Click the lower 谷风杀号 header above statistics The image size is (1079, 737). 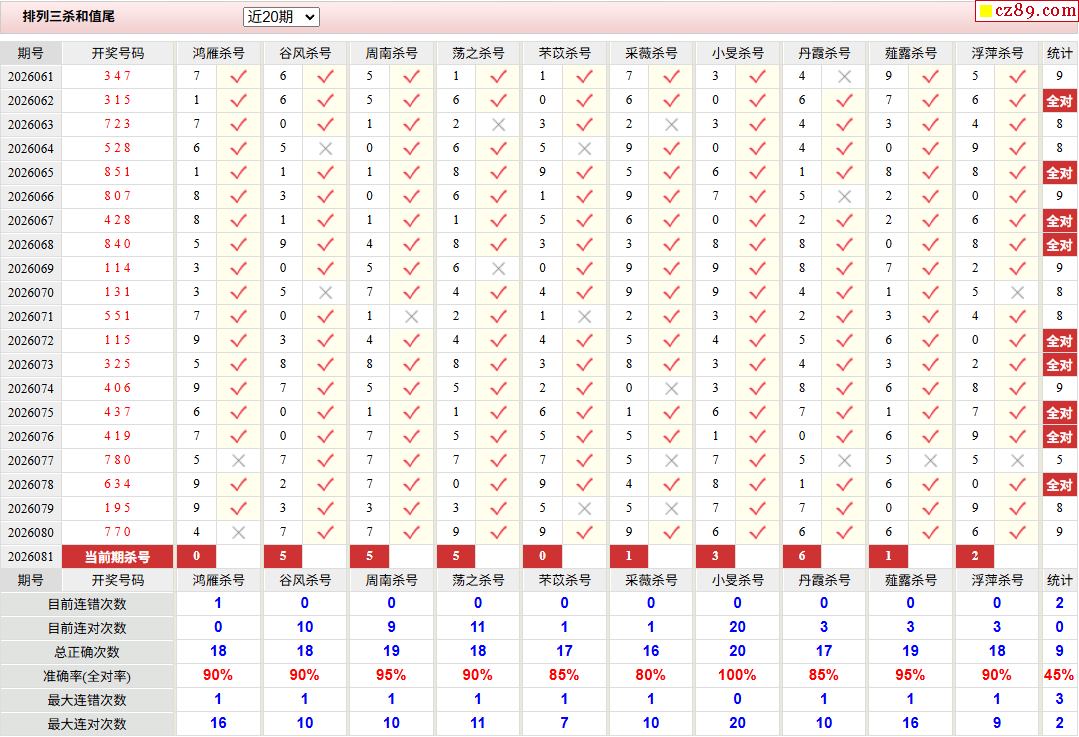tap(305, 580)
